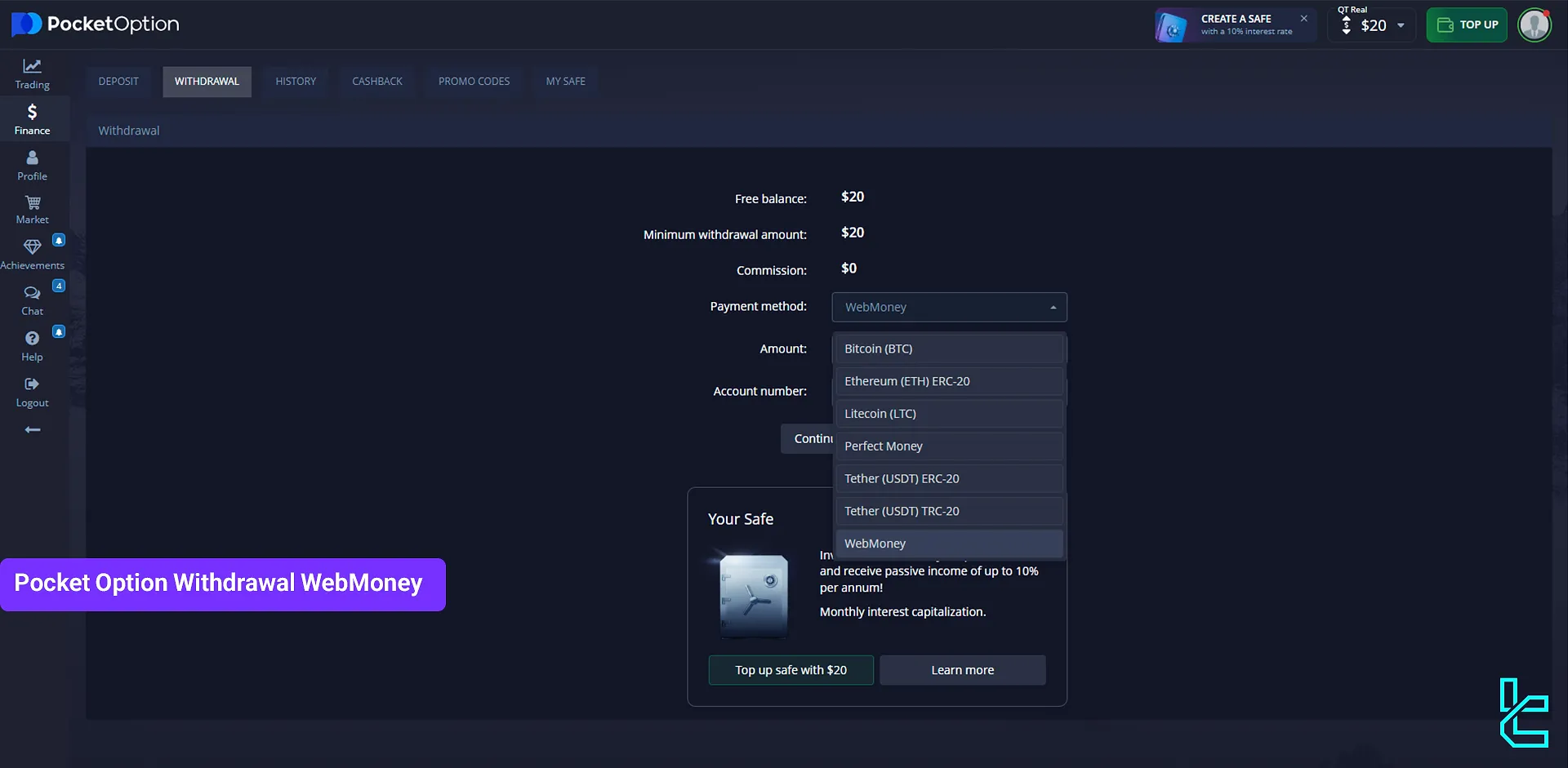Switch to the Deposit tab
The height and width of the screenshot is (768, 1568).
118,82
